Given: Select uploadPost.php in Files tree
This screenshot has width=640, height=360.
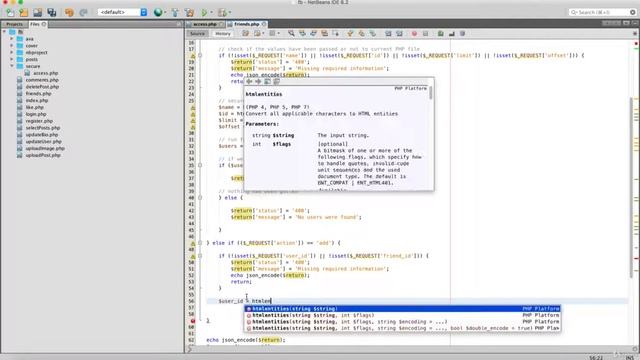Looking at the screenshot, I should 43,155.
